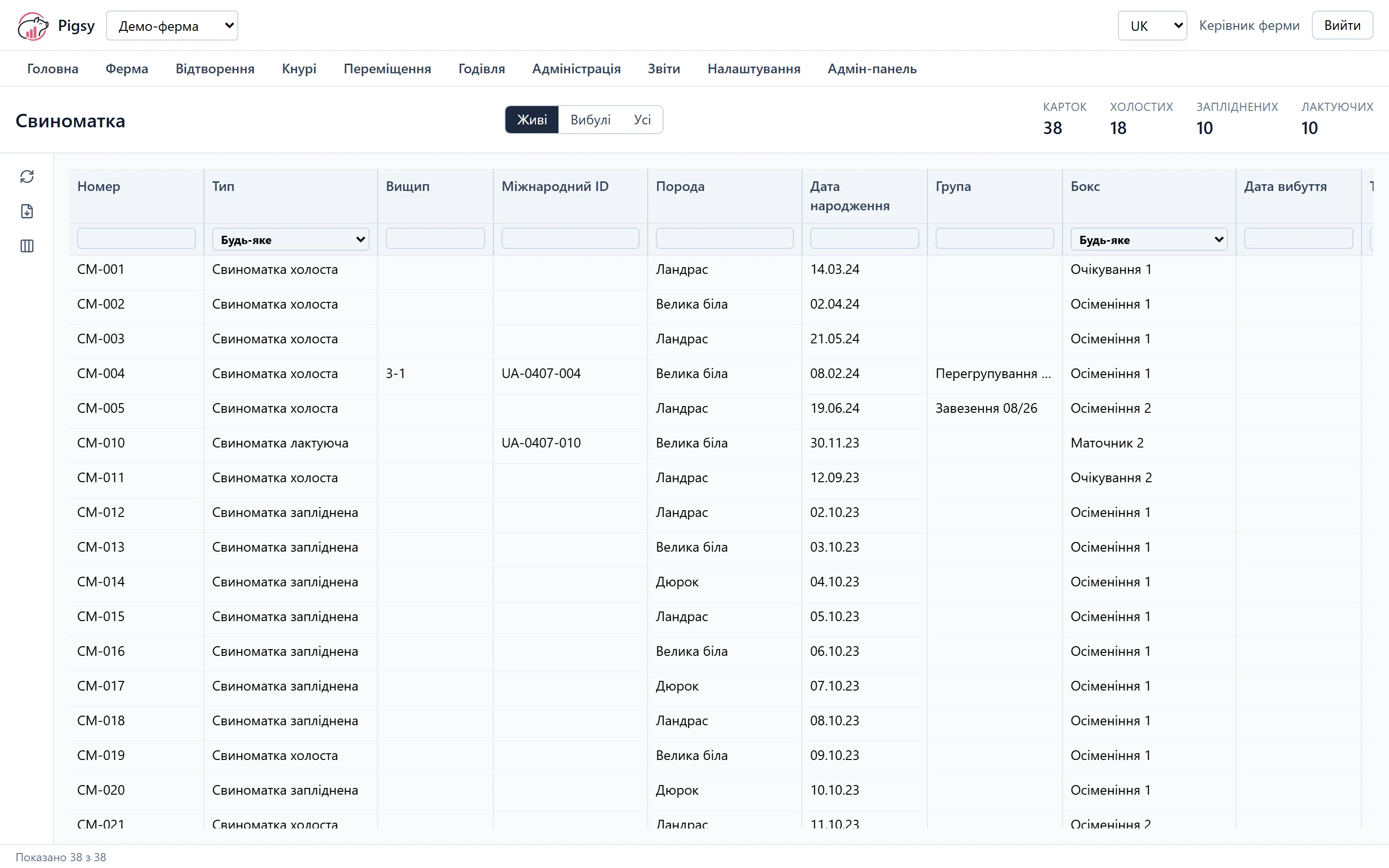Open the Звіти menu

(x=664, y=69)
